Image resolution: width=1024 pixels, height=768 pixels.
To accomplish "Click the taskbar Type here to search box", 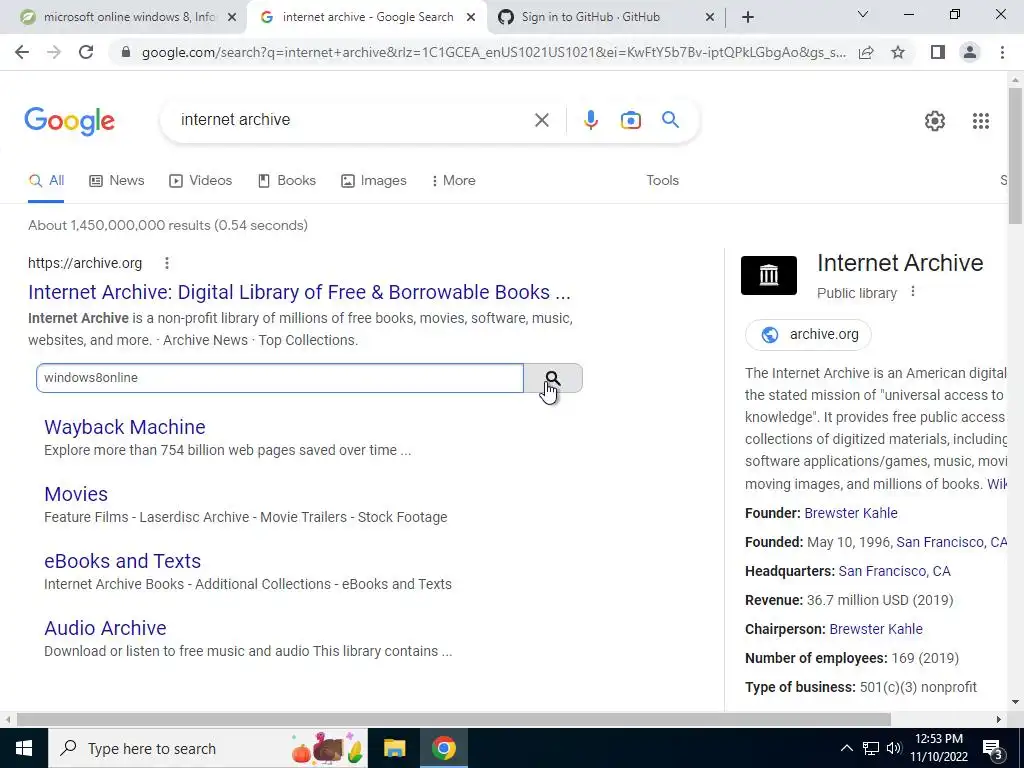I will tap(208, 748).
